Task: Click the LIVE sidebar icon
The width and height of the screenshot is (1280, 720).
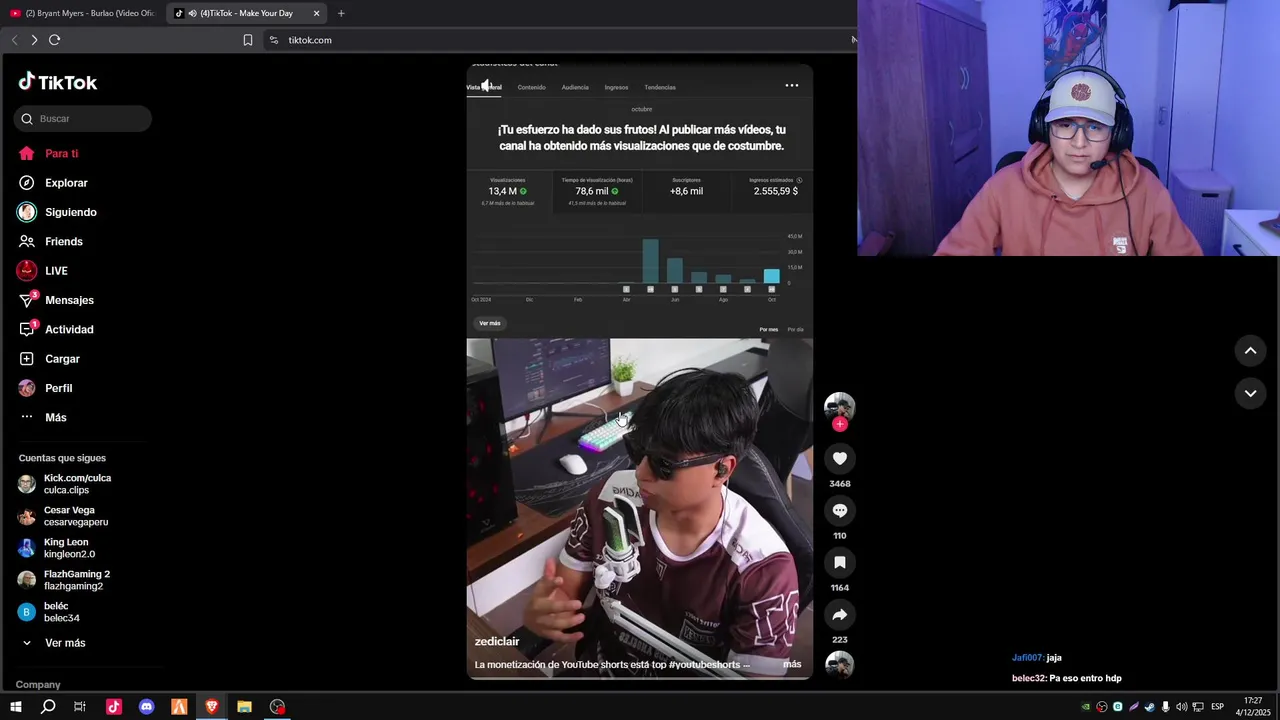Action: [27, 271]
